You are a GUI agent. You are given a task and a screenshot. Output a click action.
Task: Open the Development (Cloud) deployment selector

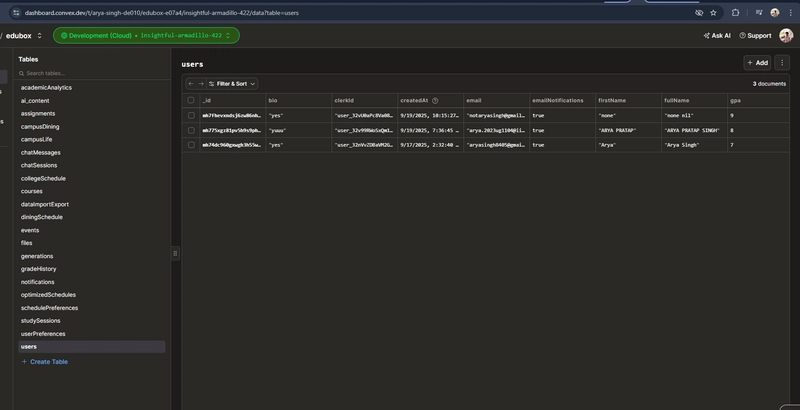click(x=146, y=36)
